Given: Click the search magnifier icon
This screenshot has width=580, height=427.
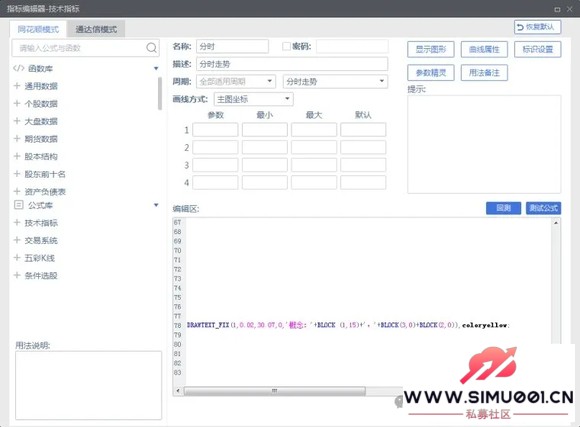Looking at the screenshot, I should (x=151, y=48).
